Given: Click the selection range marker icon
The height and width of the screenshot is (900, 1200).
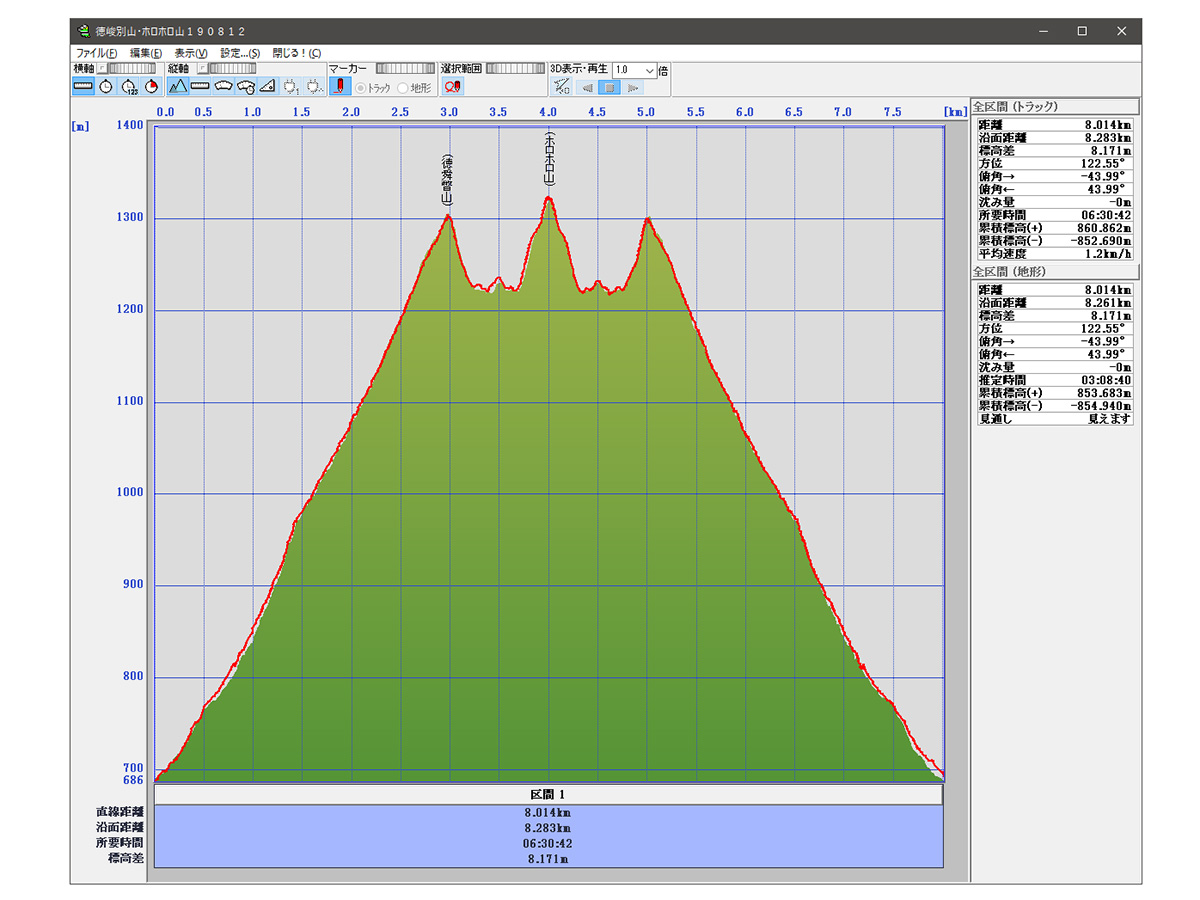Looking at the screenshot, I should point(452,87).
